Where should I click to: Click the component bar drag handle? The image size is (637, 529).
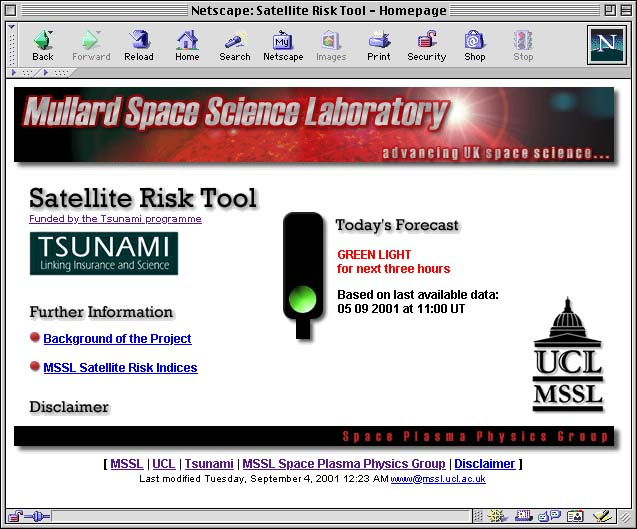click(x=478, y=516)
